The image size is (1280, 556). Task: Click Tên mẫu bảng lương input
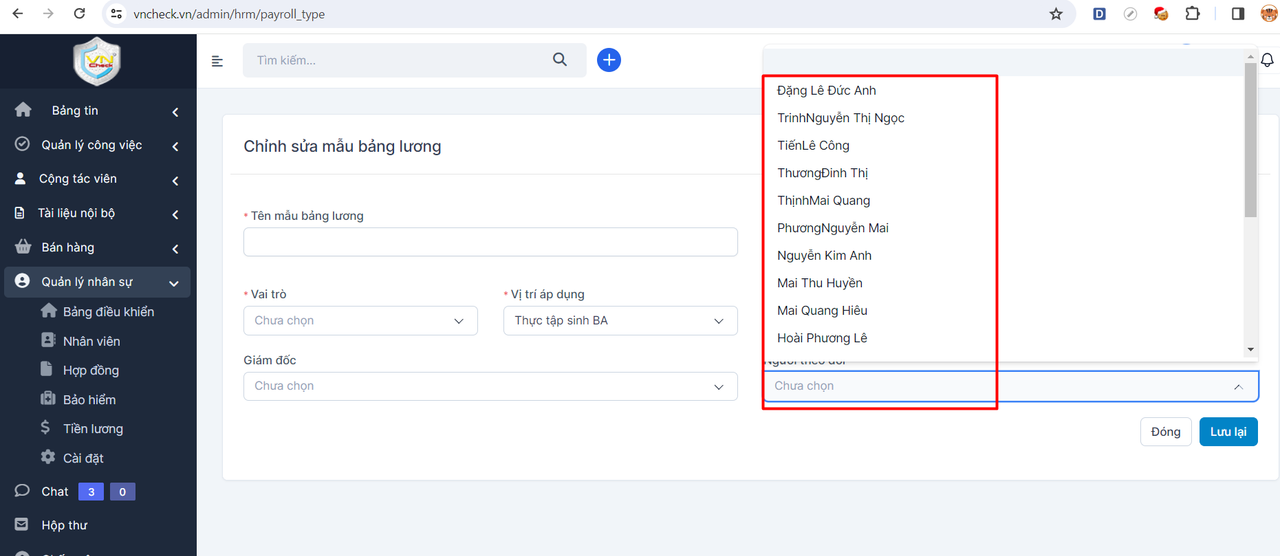click(x=490, y=242)
